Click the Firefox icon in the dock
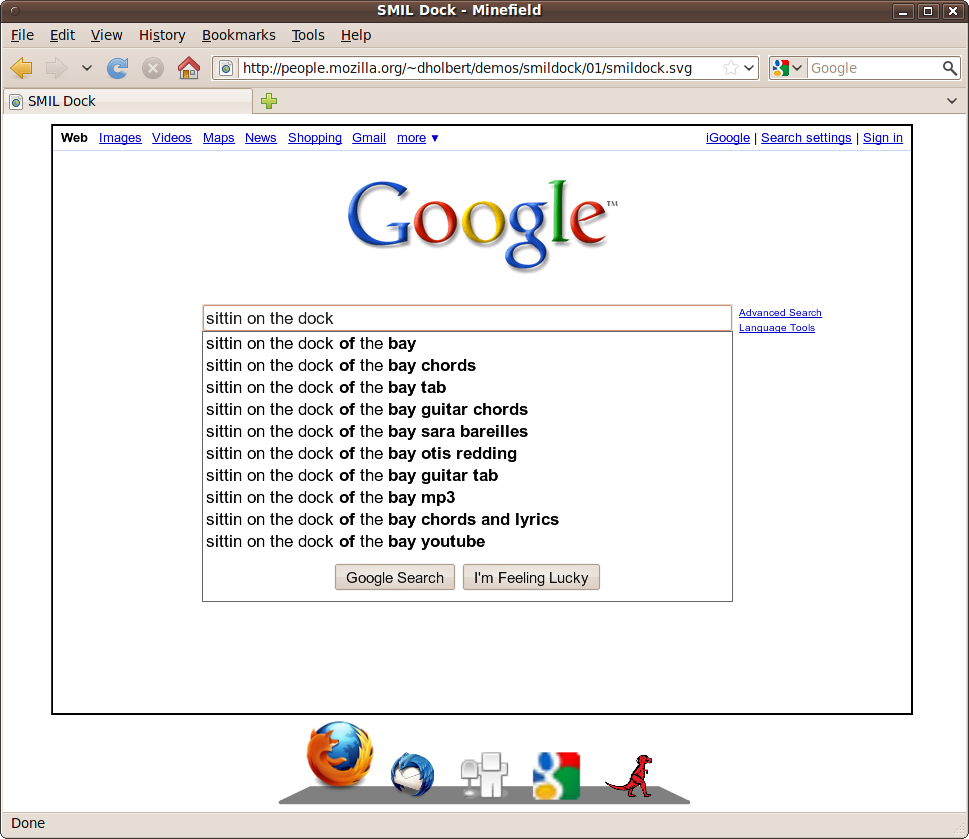969x839 pixels. (x=340, y=754)
